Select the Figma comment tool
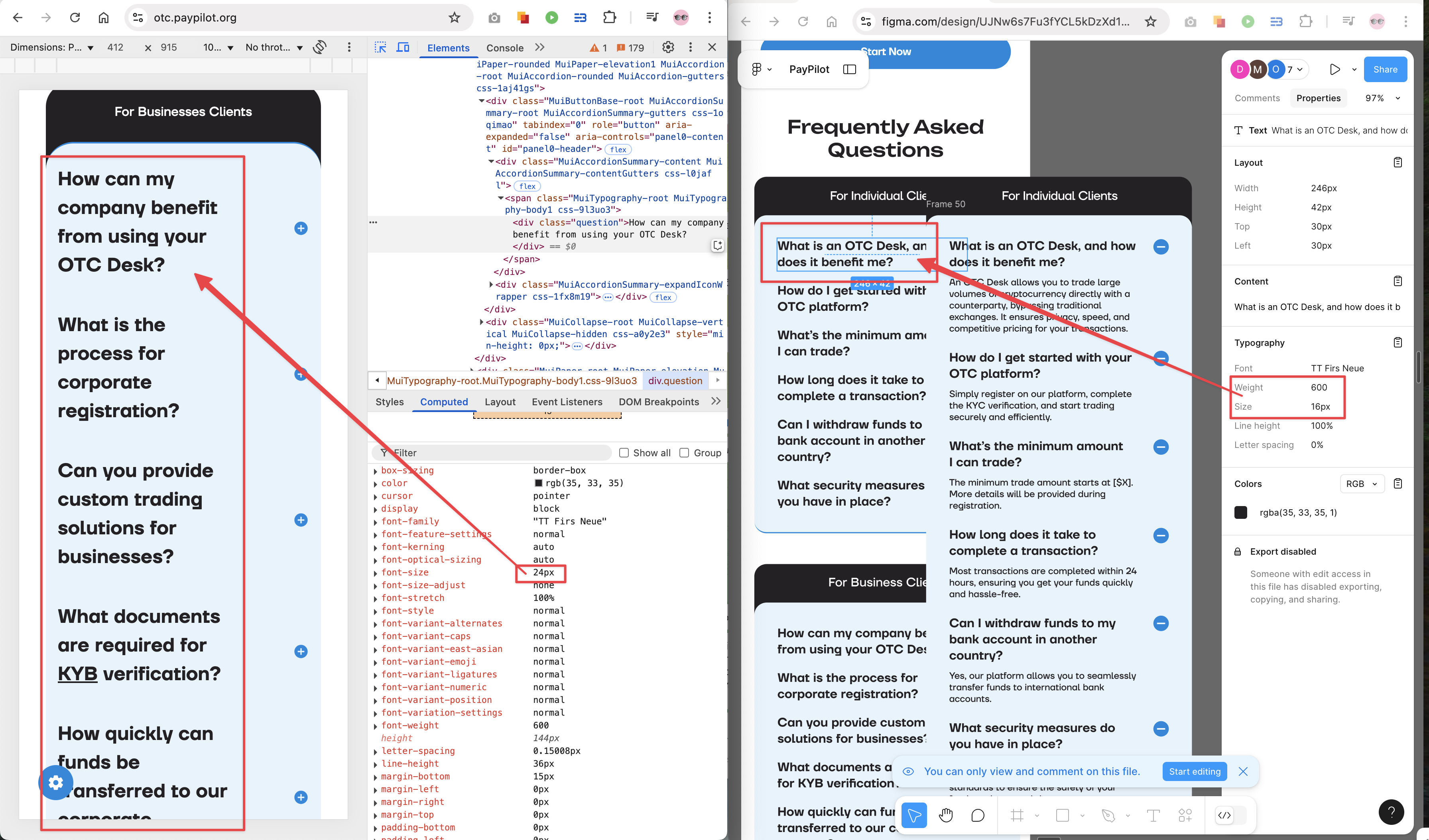 pos(978,815)
